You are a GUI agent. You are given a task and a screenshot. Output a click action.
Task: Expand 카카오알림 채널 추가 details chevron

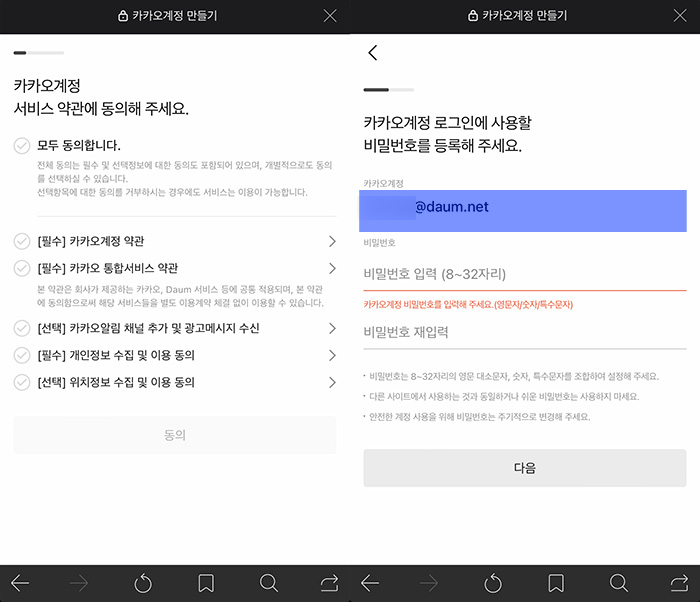(x=332, y=328)
